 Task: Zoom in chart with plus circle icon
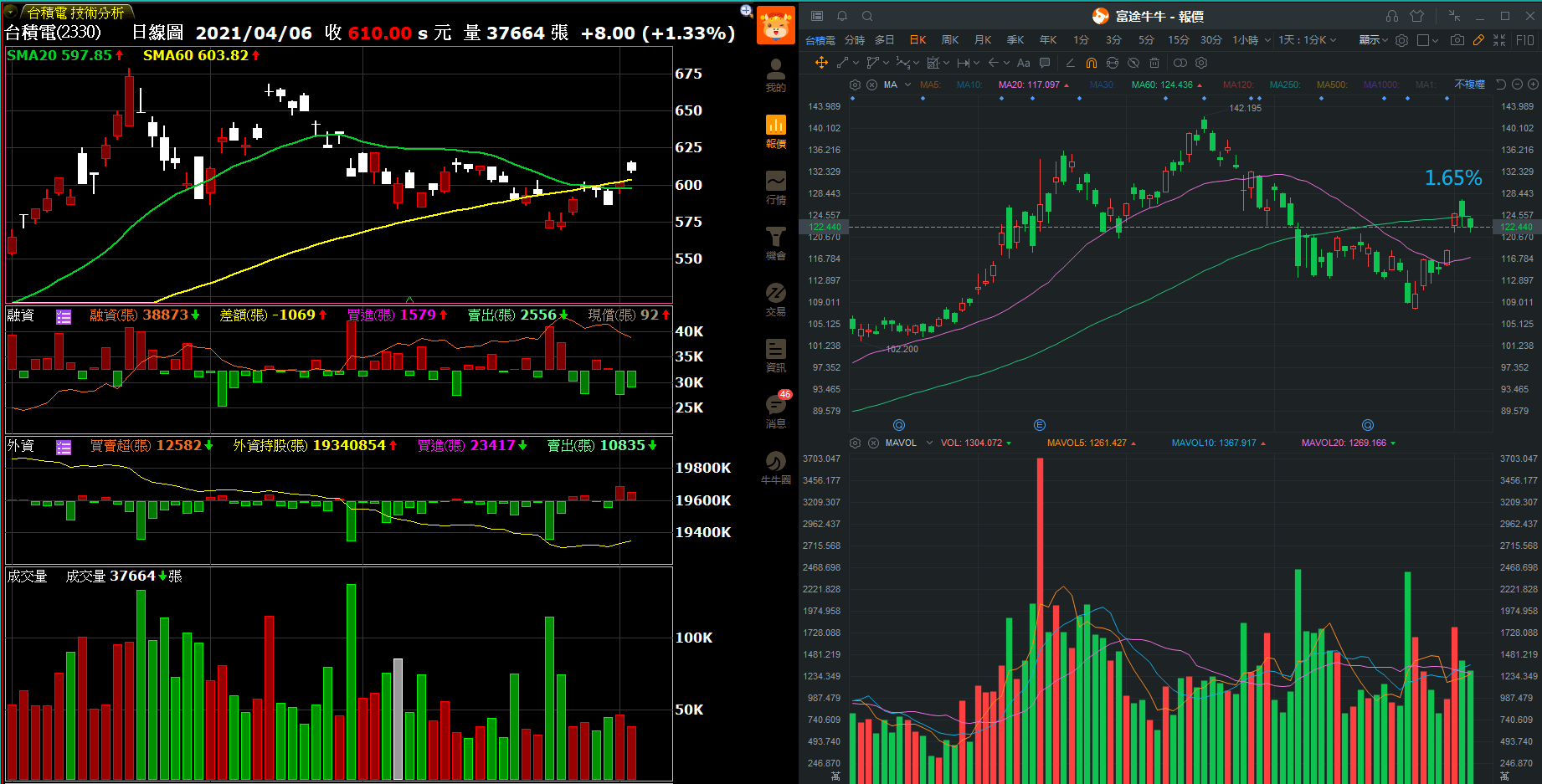click(x=1533, y=85)
